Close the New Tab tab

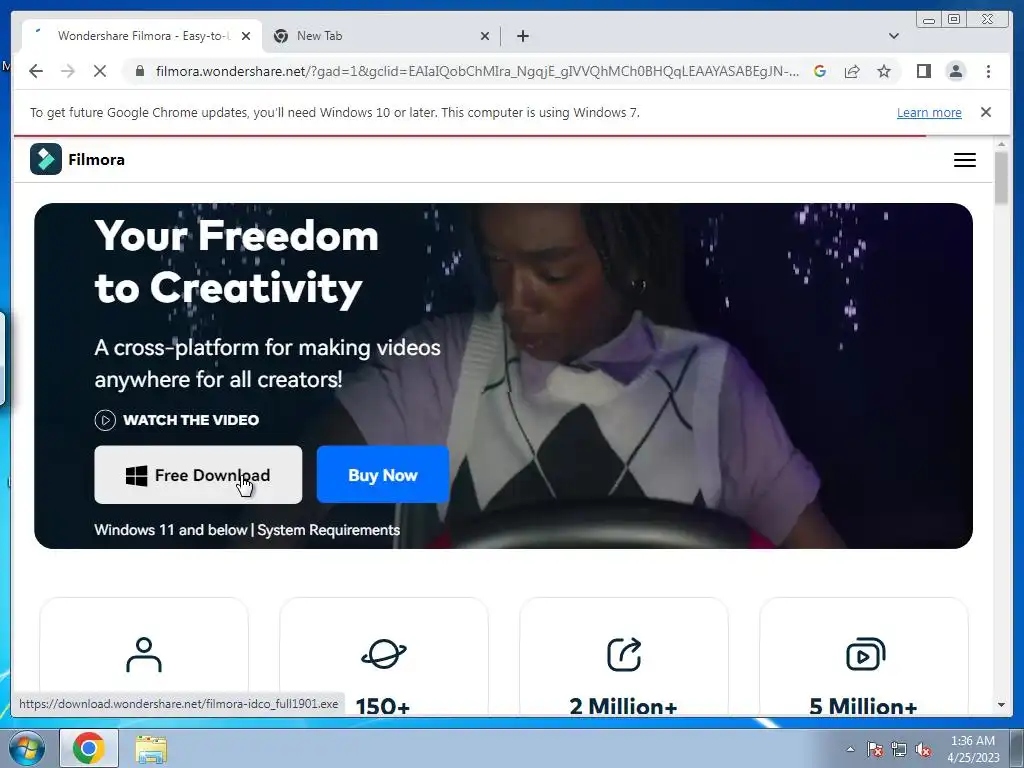click(485, 36)
